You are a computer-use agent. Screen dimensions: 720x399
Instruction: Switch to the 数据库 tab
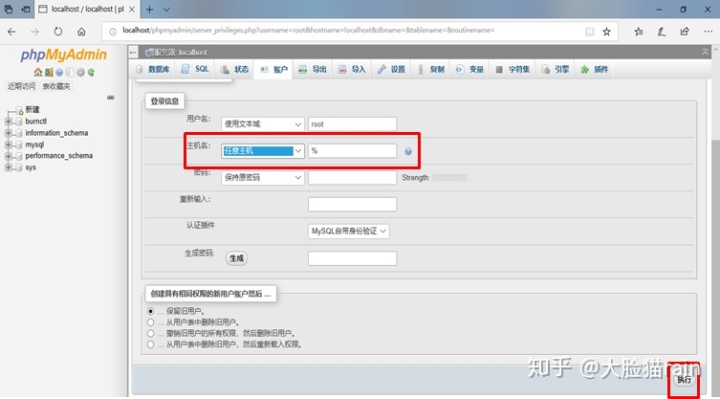153,69
